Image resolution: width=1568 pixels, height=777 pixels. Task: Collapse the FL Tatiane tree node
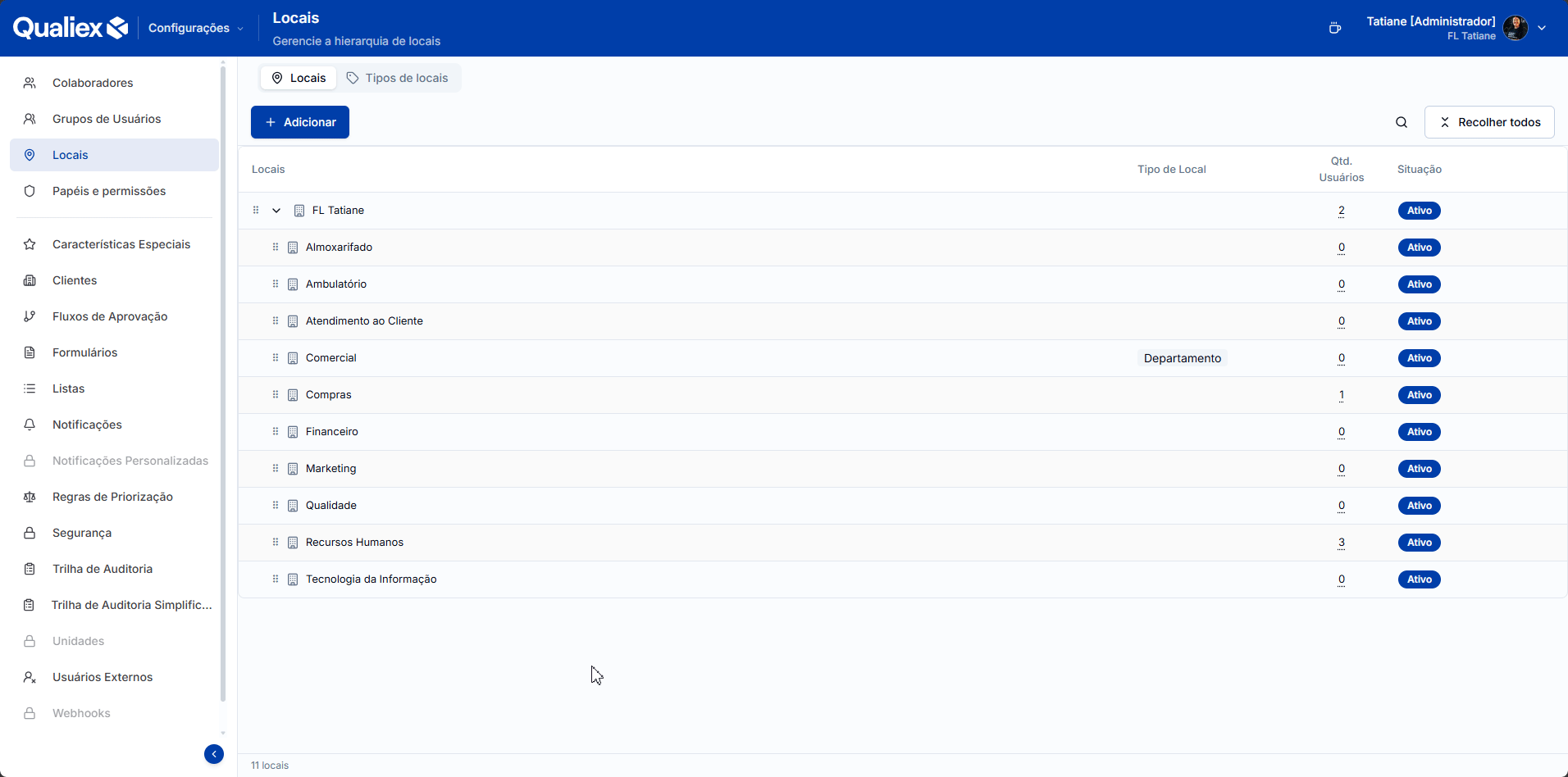pos(276,211)
